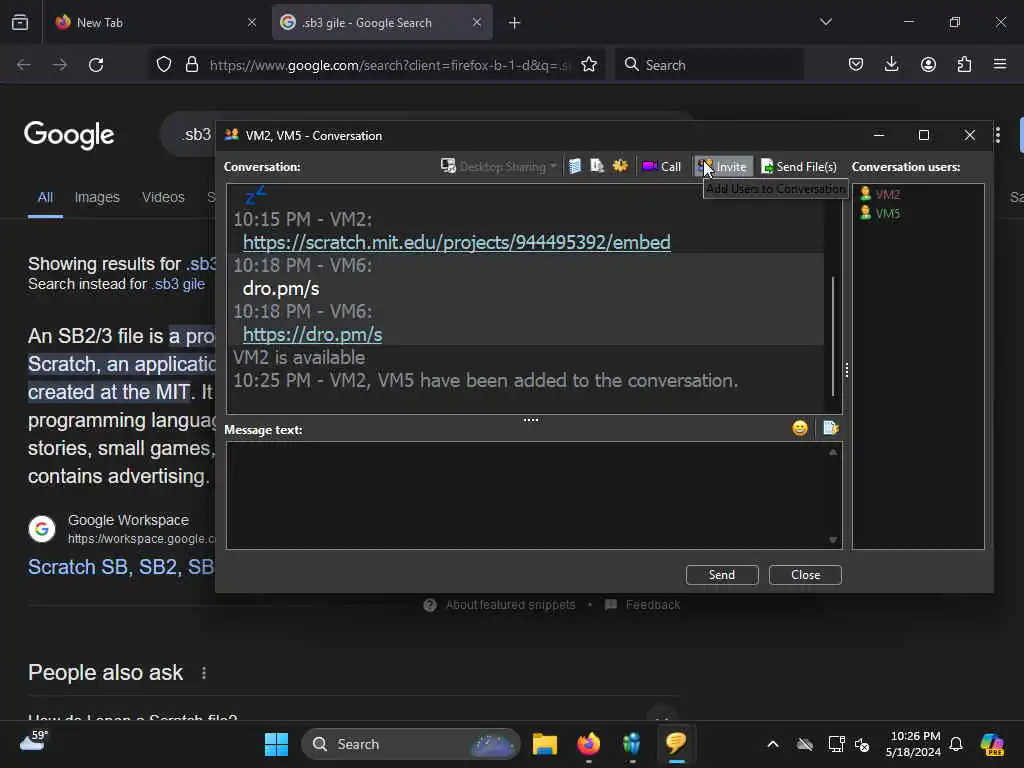Viewport: 1024px width, 768px height.
Task: Switch to the New Tab browser tab
Action: click(x=155, y=22)
